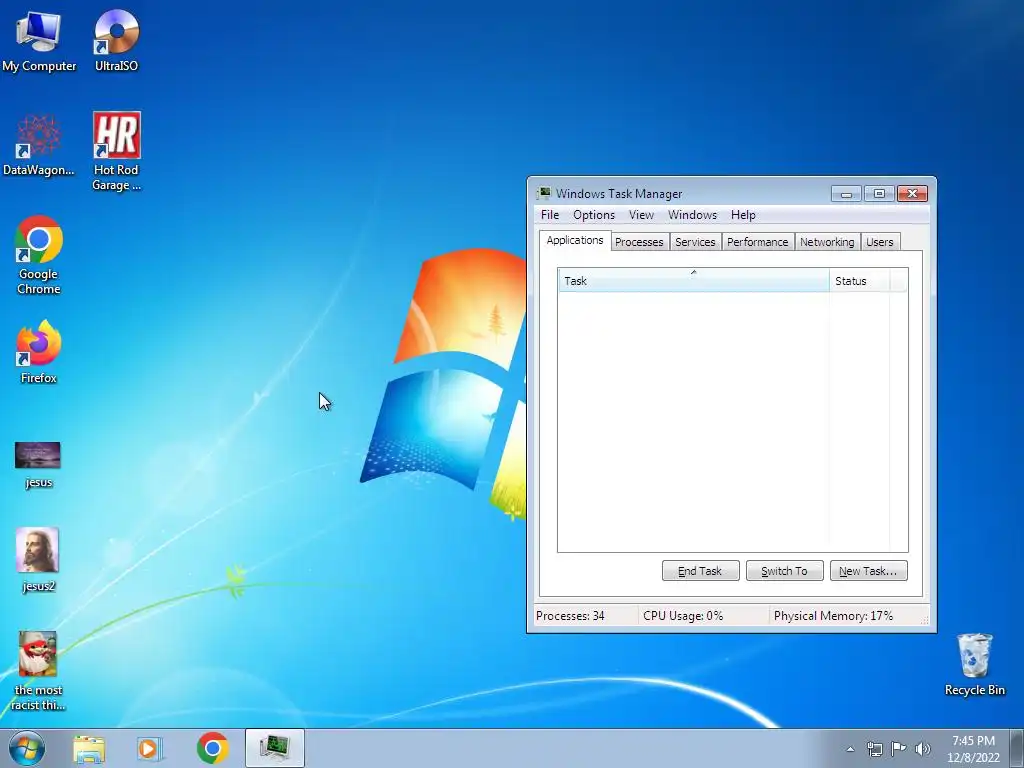Select the jesus image file

[39, 465]
